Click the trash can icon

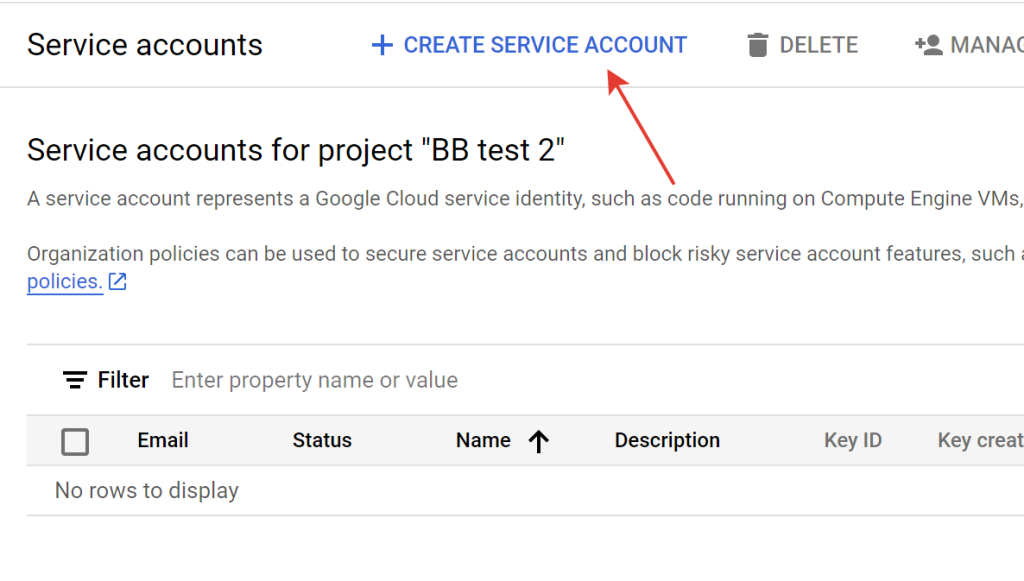758,45
